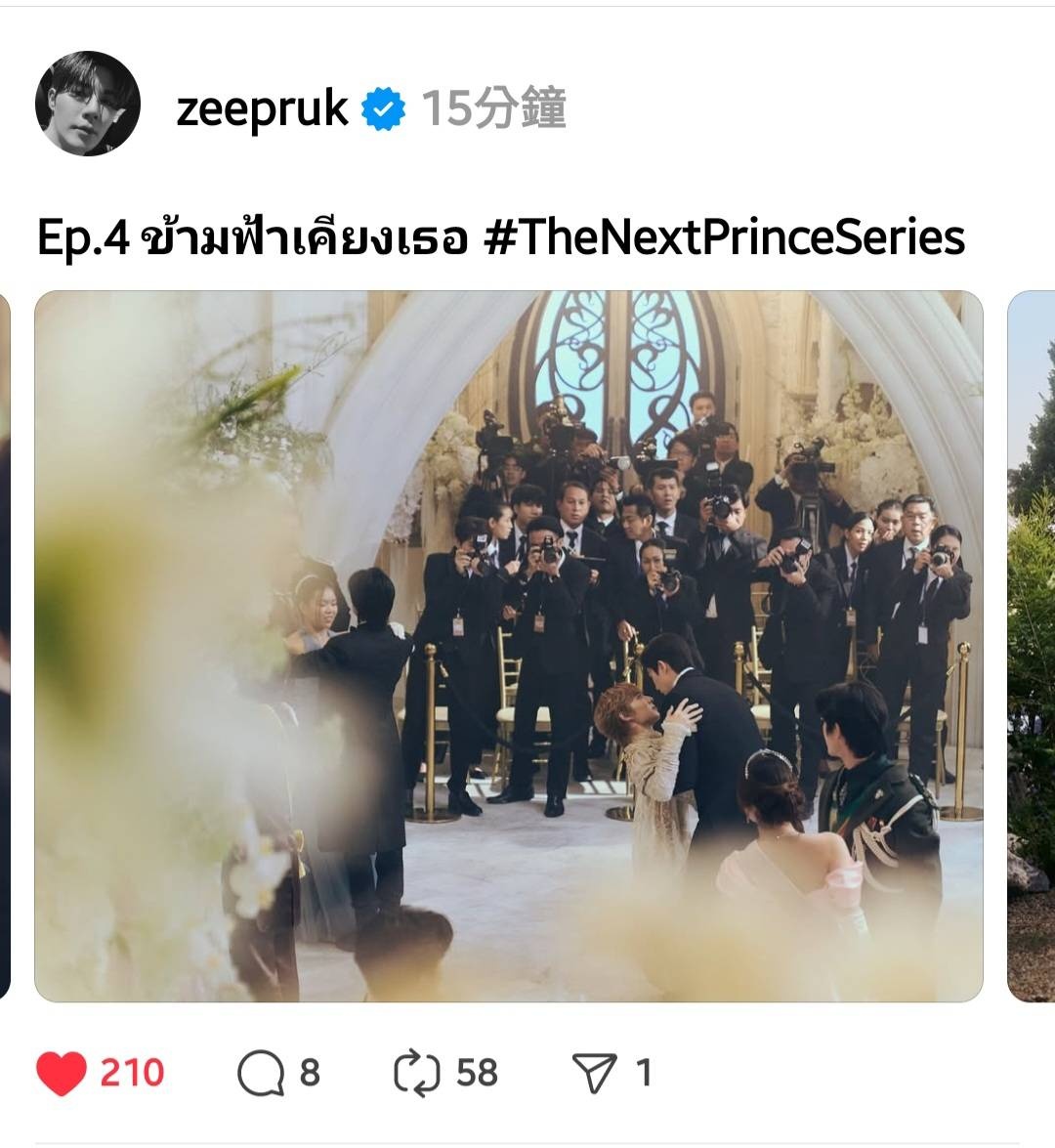1055x1148 pixels.
Task: Show the next photo peeking at right edge
Action: pyautogui.click(x=1032, y=646)
